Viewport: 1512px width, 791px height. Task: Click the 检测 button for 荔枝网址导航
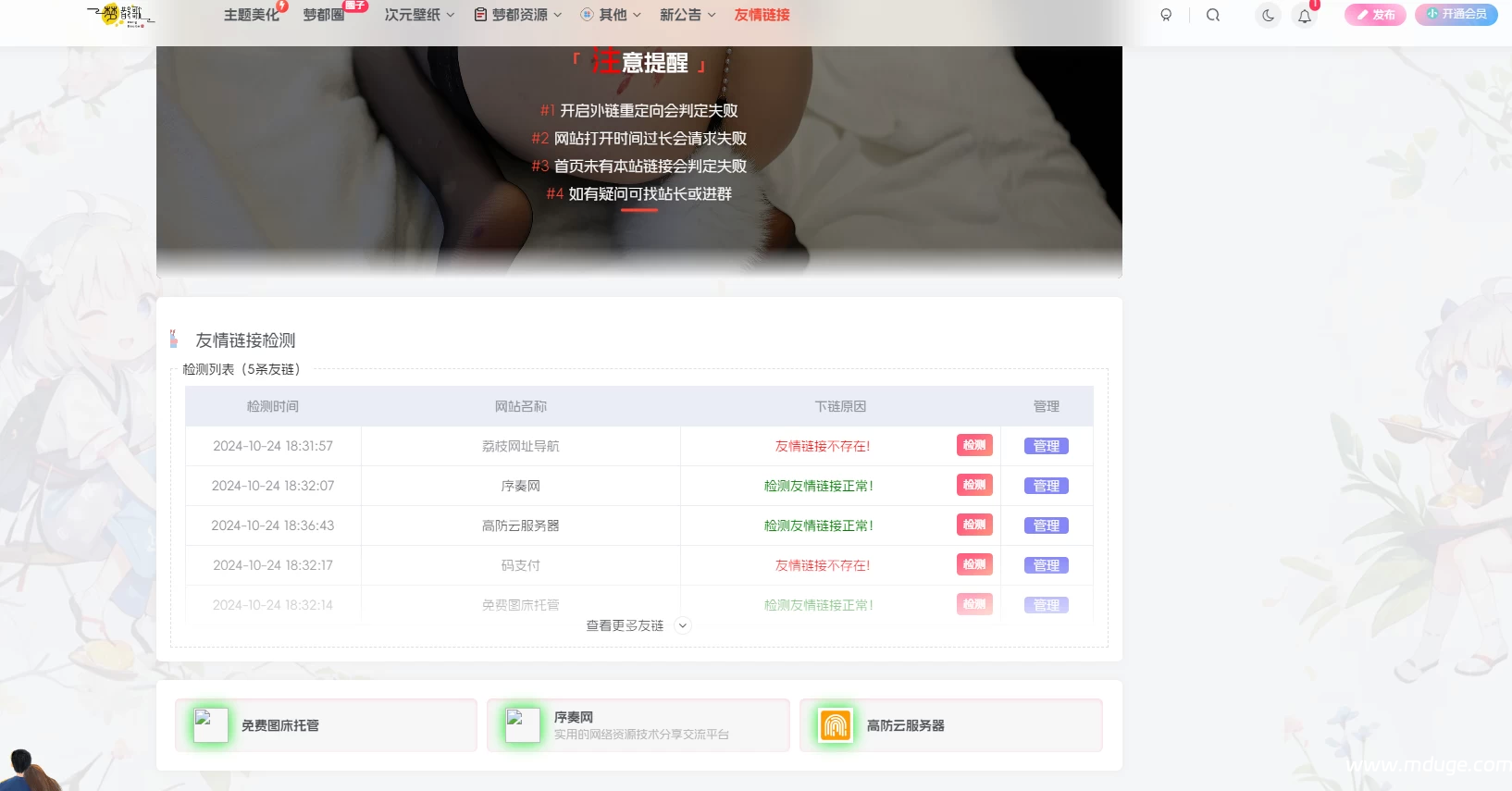tap(974, 445)
